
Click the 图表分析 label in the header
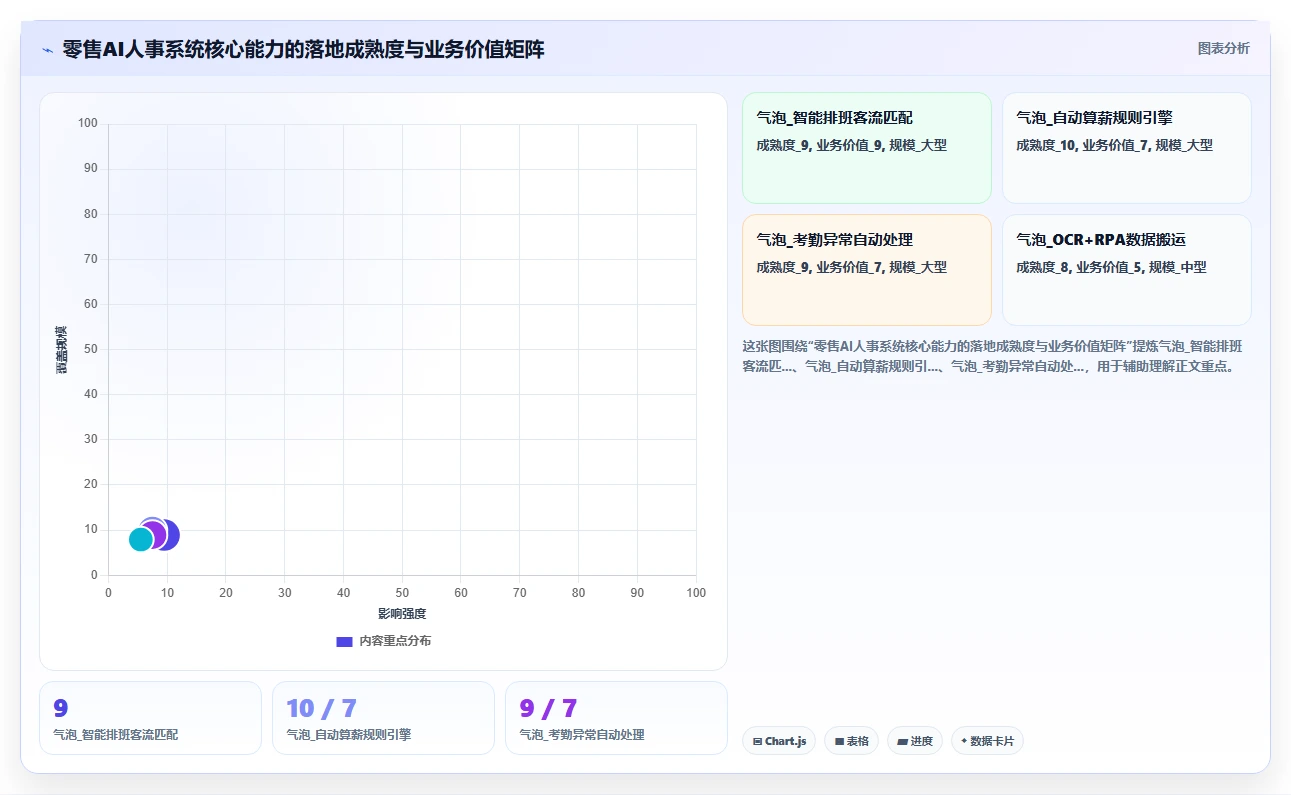(x=1223, y=48)
